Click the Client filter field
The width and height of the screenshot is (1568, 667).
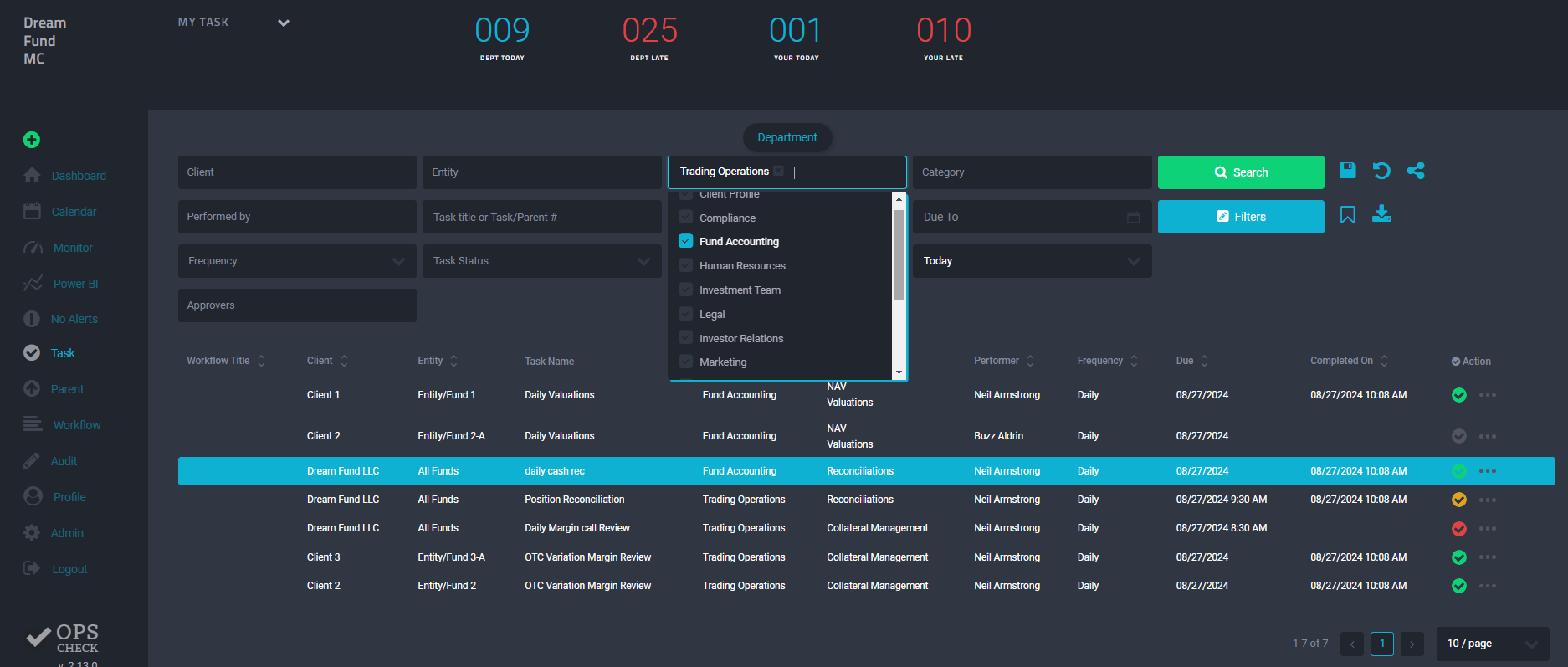coord(297,172)
